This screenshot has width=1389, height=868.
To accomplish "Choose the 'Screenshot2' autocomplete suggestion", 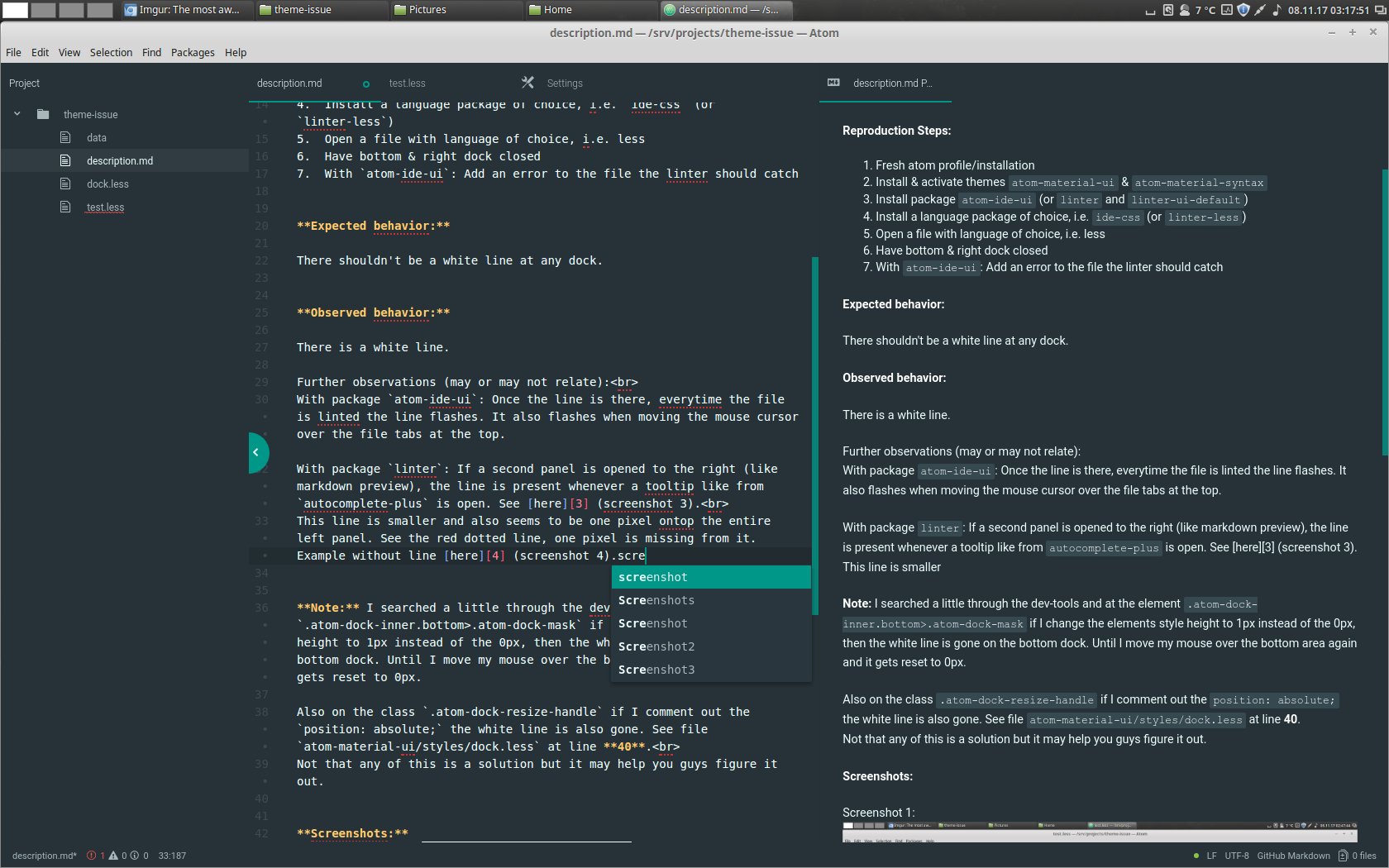I will coord(711,646).
